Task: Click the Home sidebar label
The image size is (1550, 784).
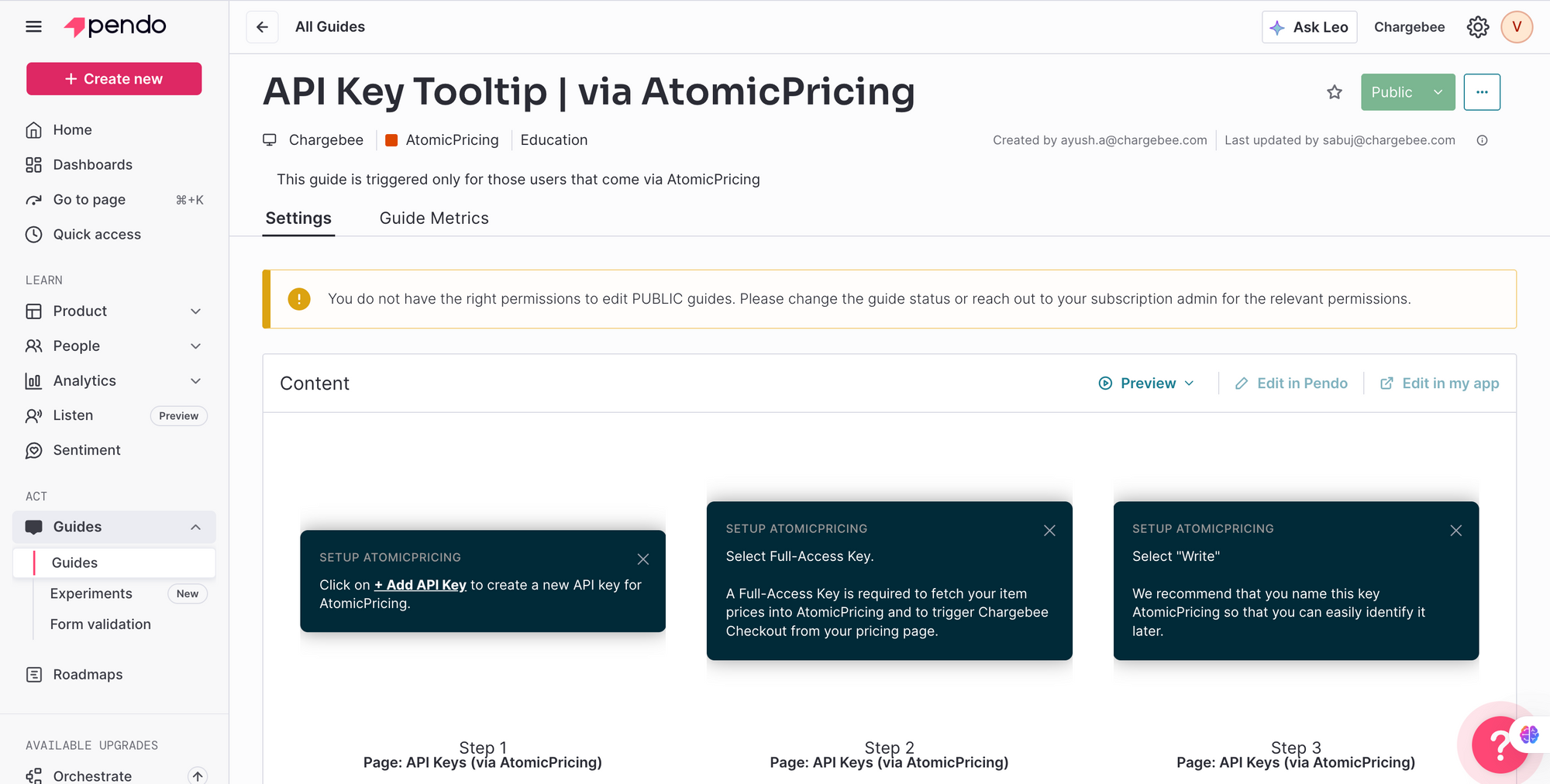Action: click(x=72, y=130)
